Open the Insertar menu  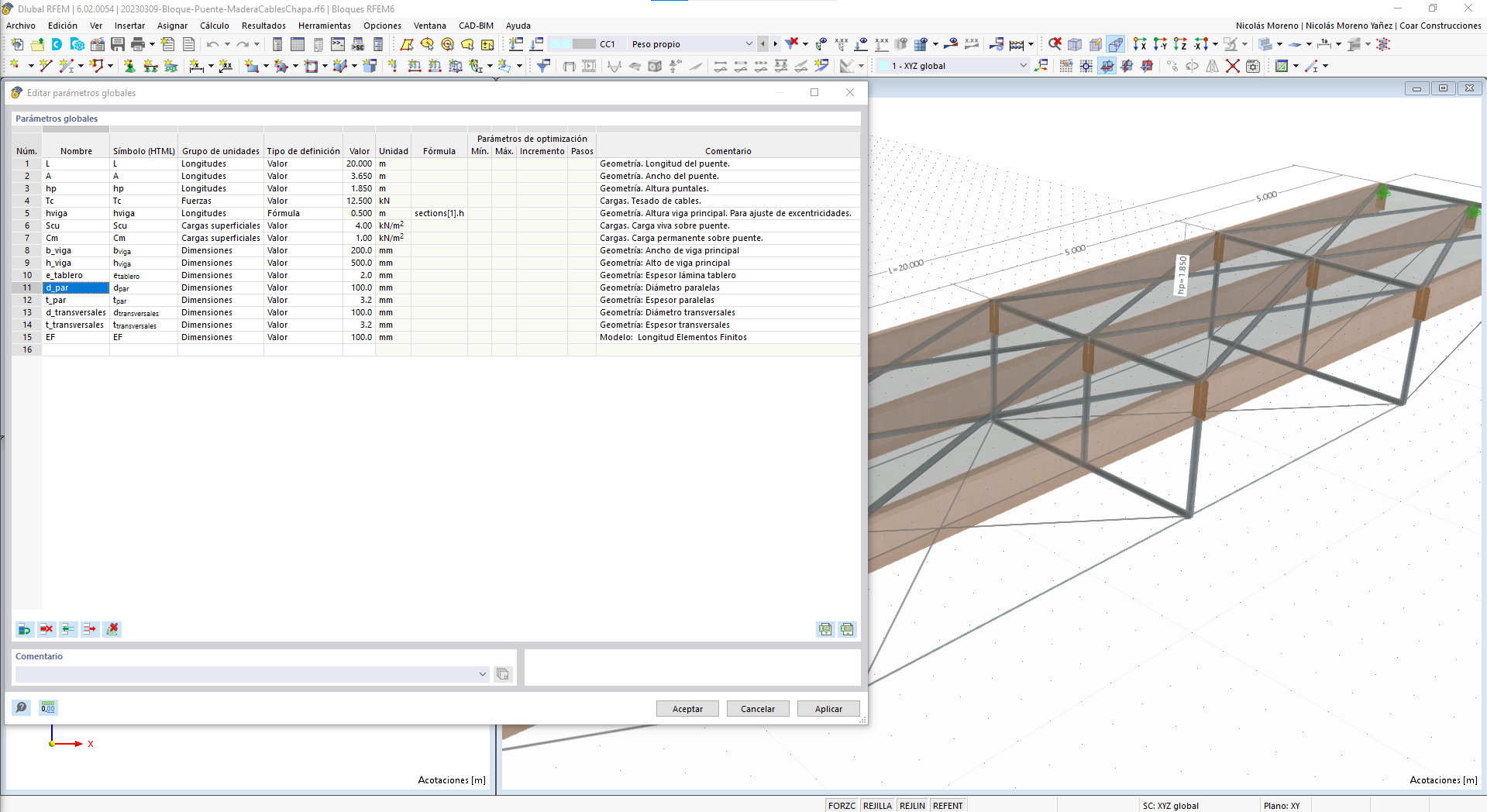click(x=129, y=26)
